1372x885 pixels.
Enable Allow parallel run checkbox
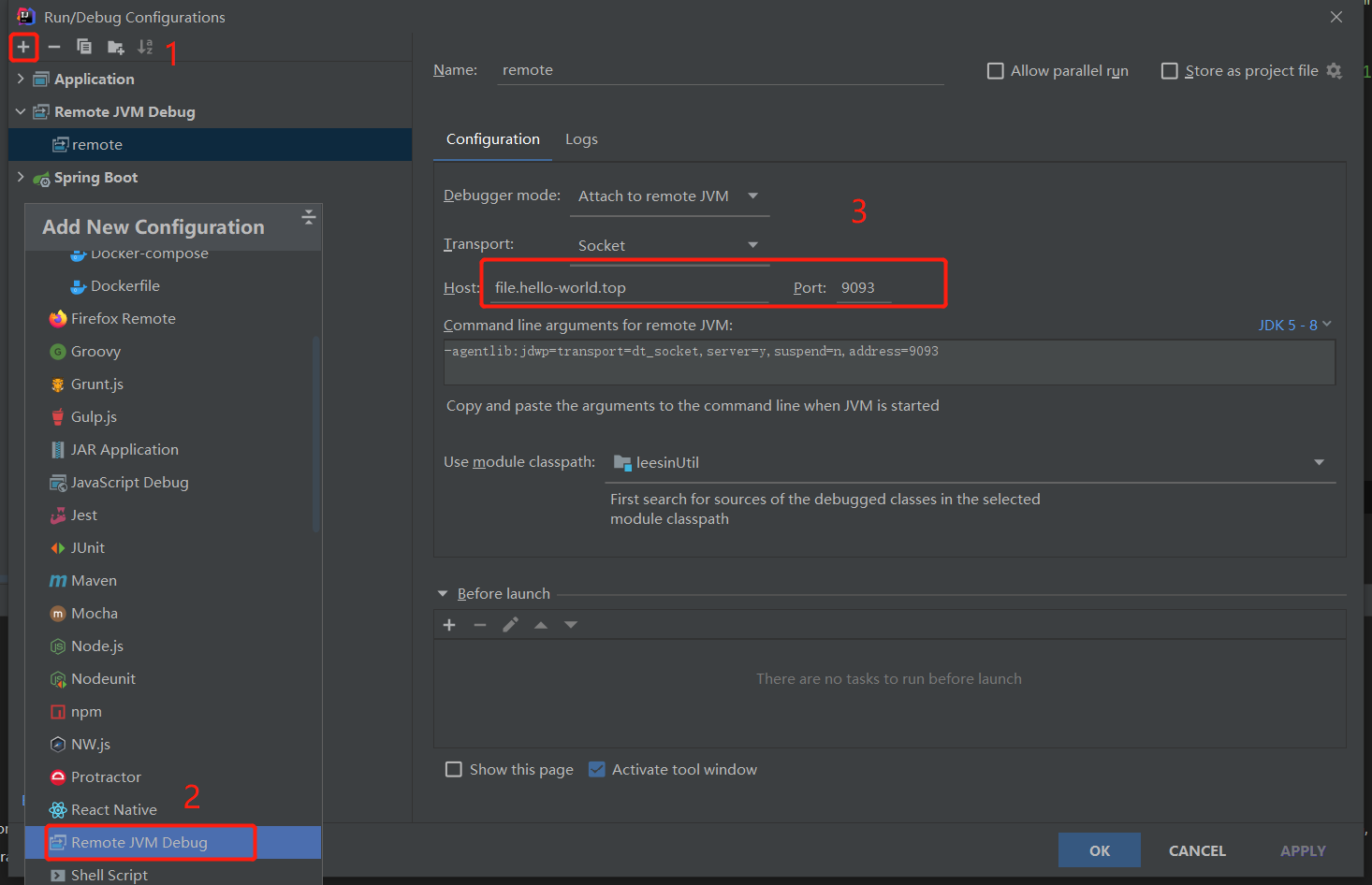(996, 71)
